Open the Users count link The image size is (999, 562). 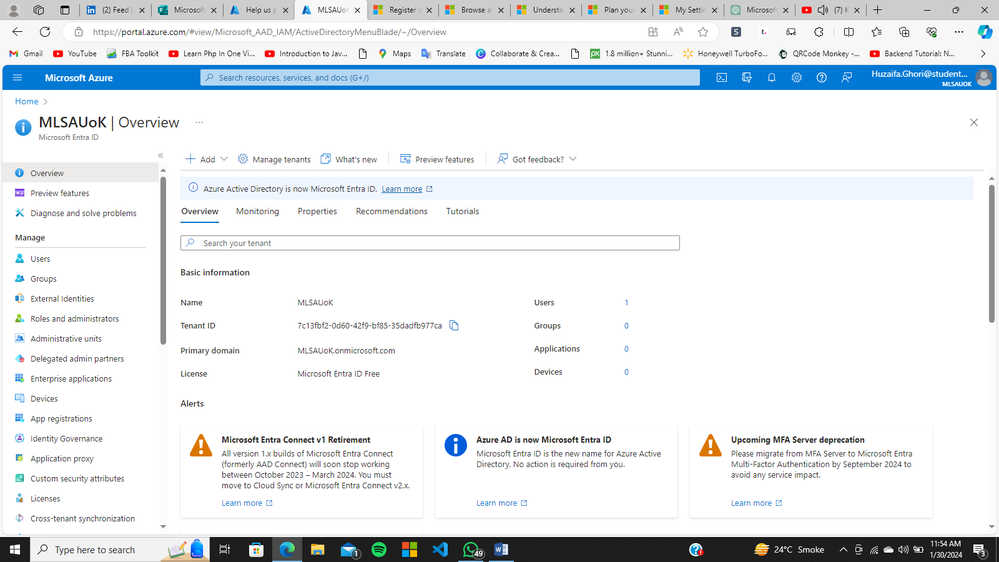click(626, 303)
